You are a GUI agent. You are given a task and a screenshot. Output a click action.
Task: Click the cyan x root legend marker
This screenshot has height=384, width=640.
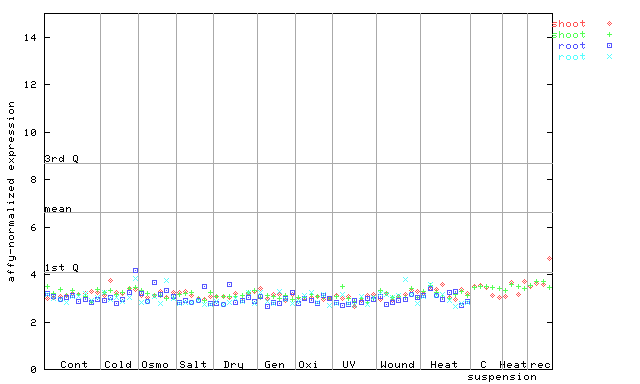(x=609, y=57)
